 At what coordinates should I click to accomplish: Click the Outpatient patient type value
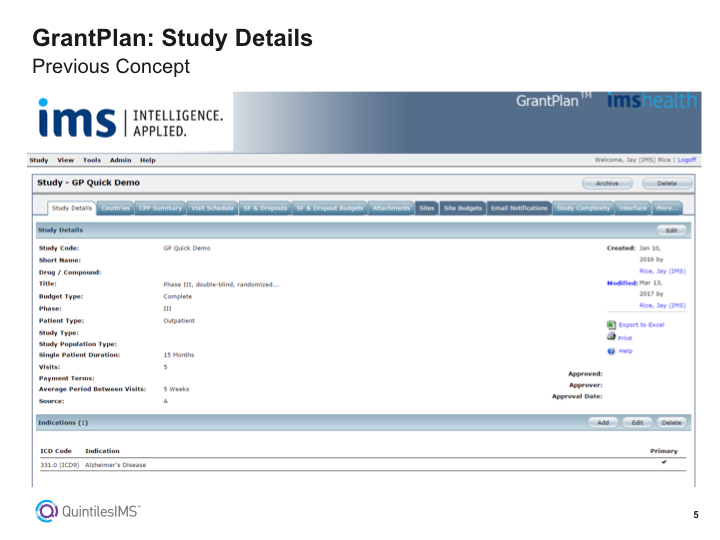[179, 321]
